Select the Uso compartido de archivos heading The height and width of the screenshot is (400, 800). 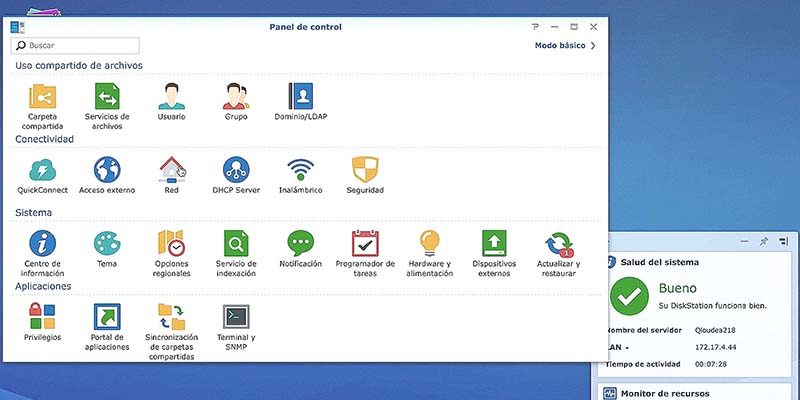79,65
